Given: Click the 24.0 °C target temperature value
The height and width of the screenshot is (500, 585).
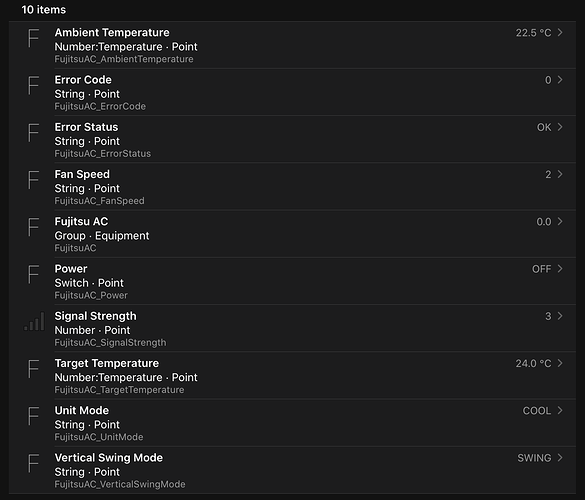Looking at the screenshot, I should (533, 363).
